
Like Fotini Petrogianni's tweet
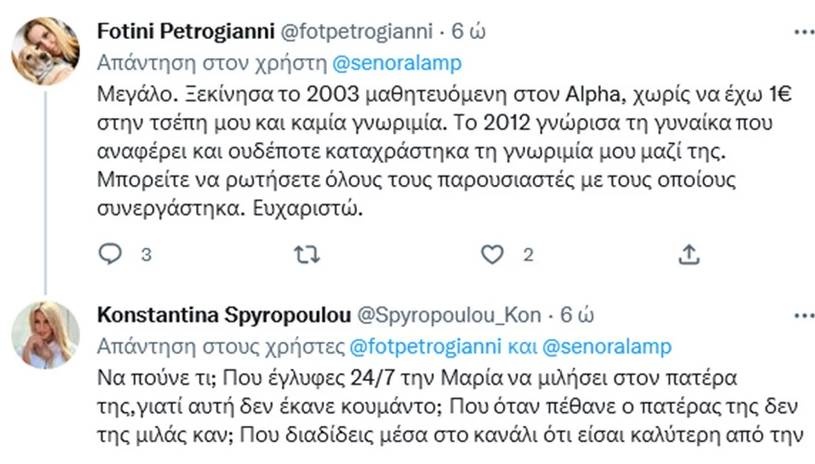coord(492,256)
